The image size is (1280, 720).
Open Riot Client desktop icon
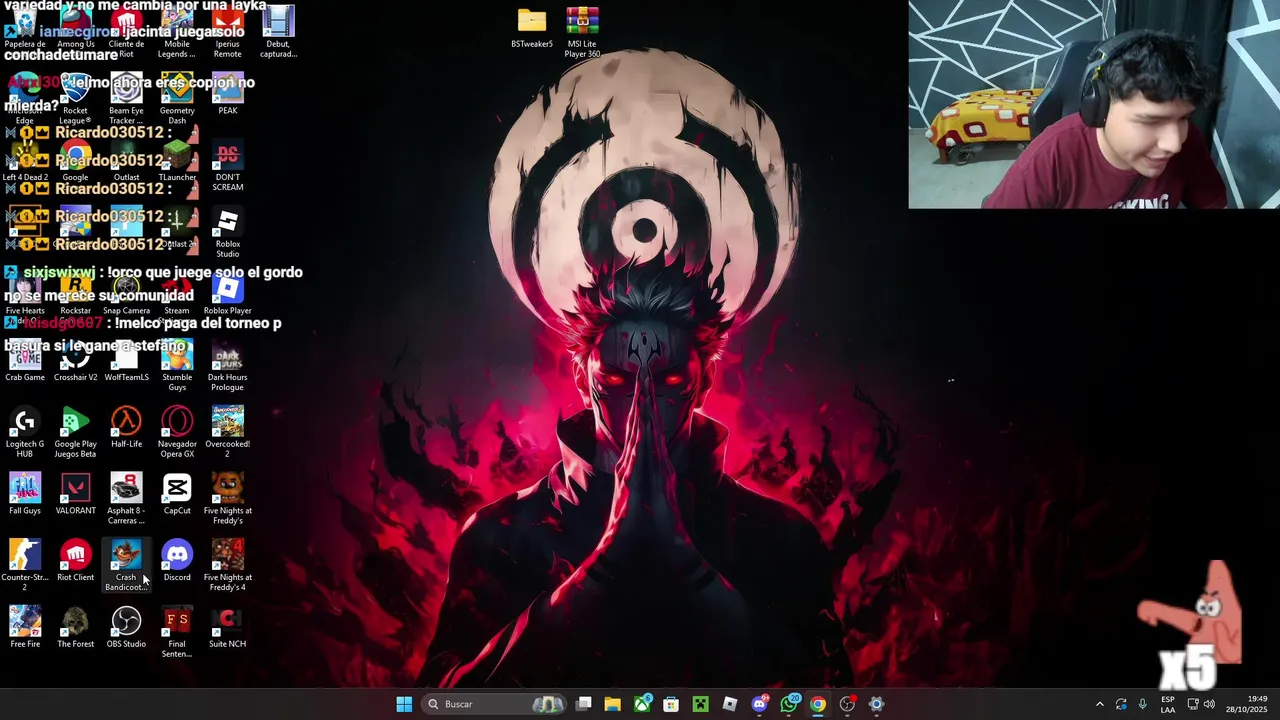point(76,561)
